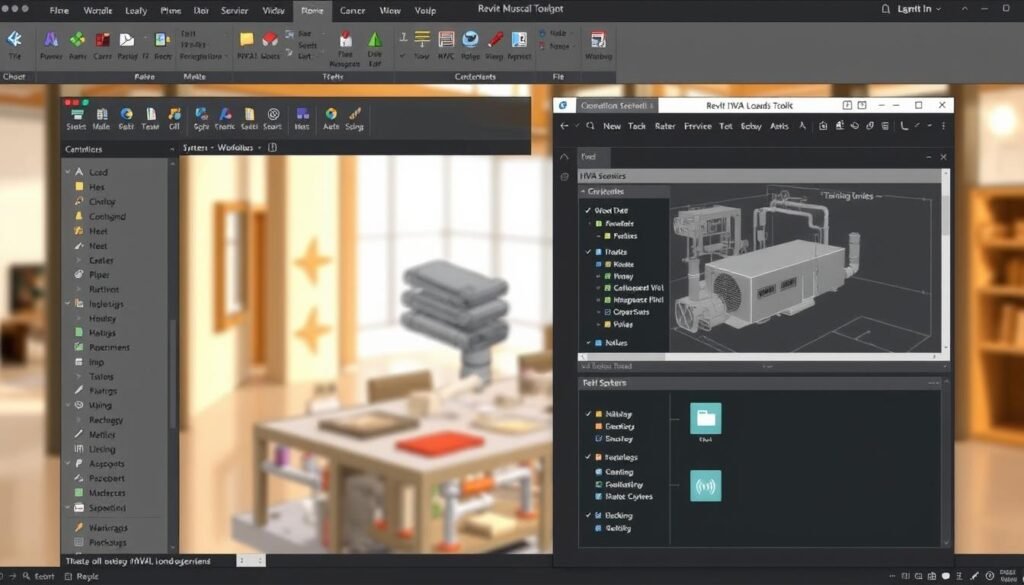Open the Video menu in the top menu bar
The image size is (1024, 585).
pyautogui.click(x=273, y=10)
